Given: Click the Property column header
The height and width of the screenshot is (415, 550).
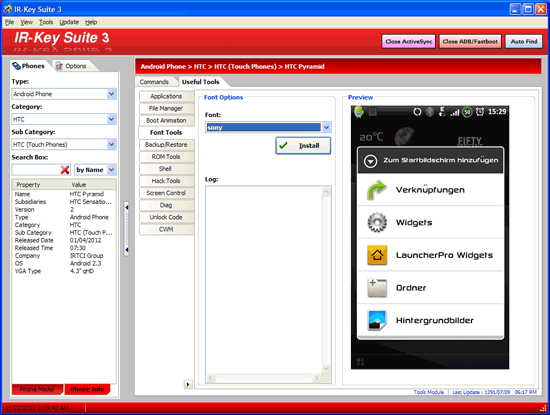Looking at the screenshot, I should (x=39, y=185).
